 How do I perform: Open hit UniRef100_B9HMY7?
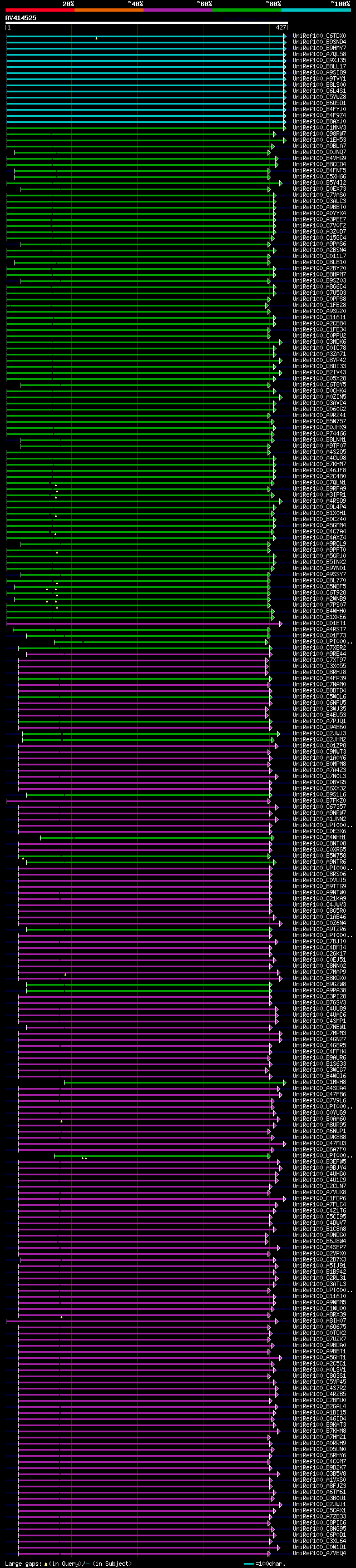tap(319, 48)
